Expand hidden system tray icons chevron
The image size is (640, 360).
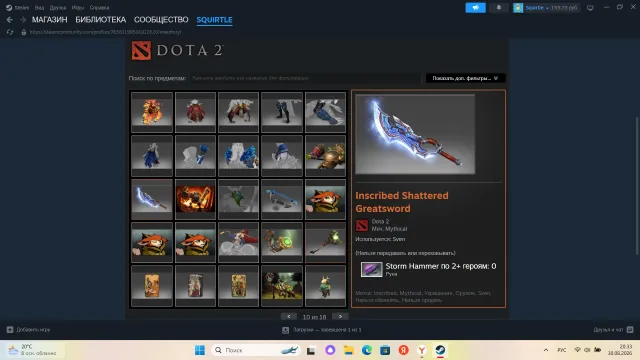click(x=546, y=350)
